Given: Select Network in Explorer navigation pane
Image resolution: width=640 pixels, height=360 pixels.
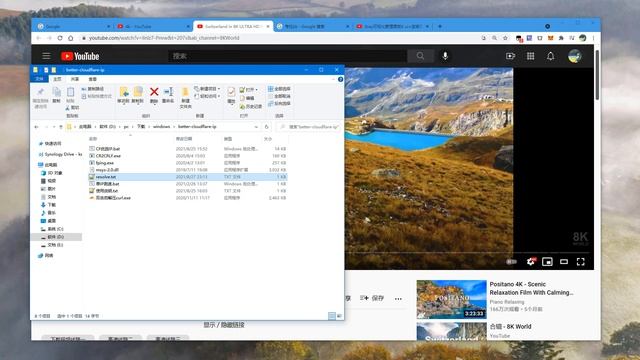Looking at the screenshot, I should click(x=46, y=256).
